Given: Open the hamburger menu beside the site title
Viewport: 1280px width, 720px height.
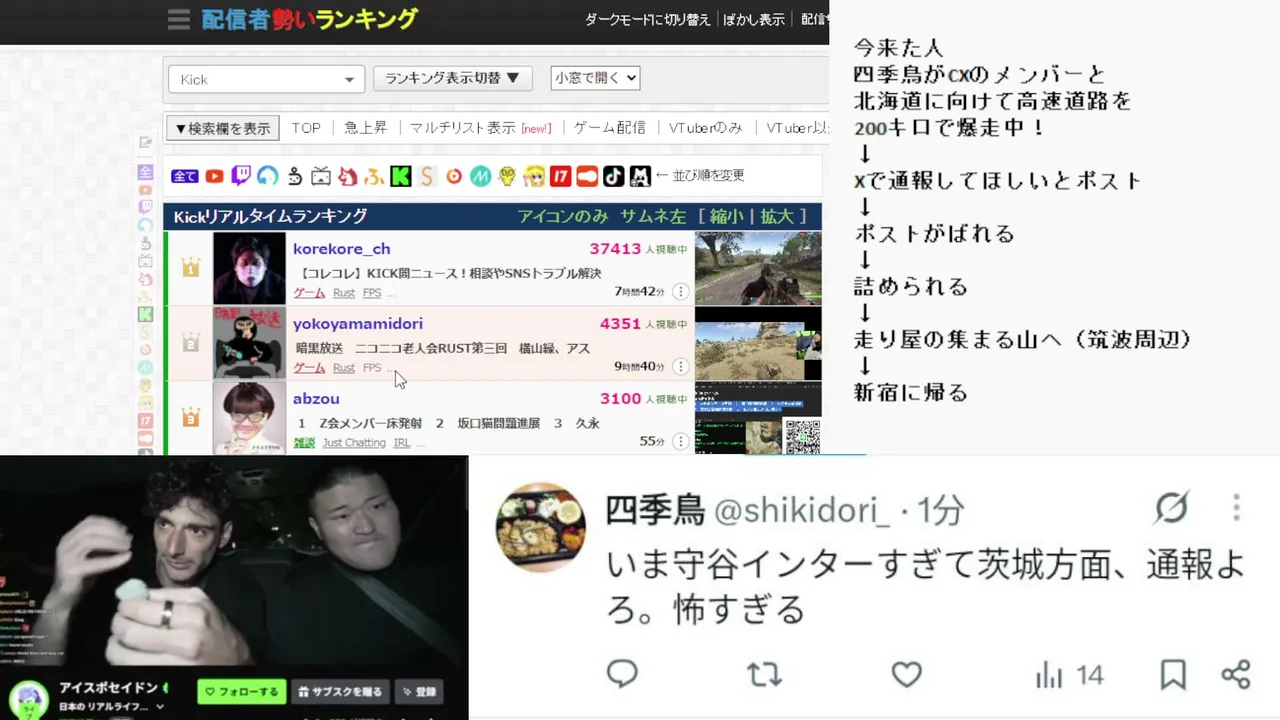Looking at the screenshot, I should pos(179,19).
